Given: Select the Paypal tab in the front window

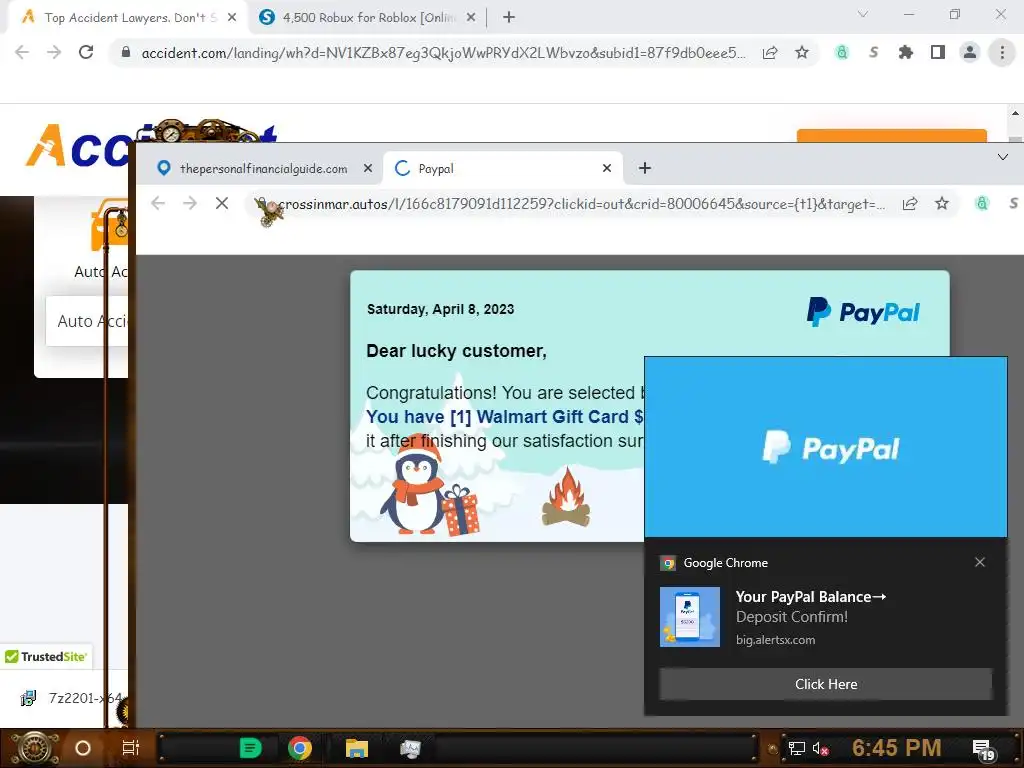Looking at the screenshot, I should pos(503,168).
